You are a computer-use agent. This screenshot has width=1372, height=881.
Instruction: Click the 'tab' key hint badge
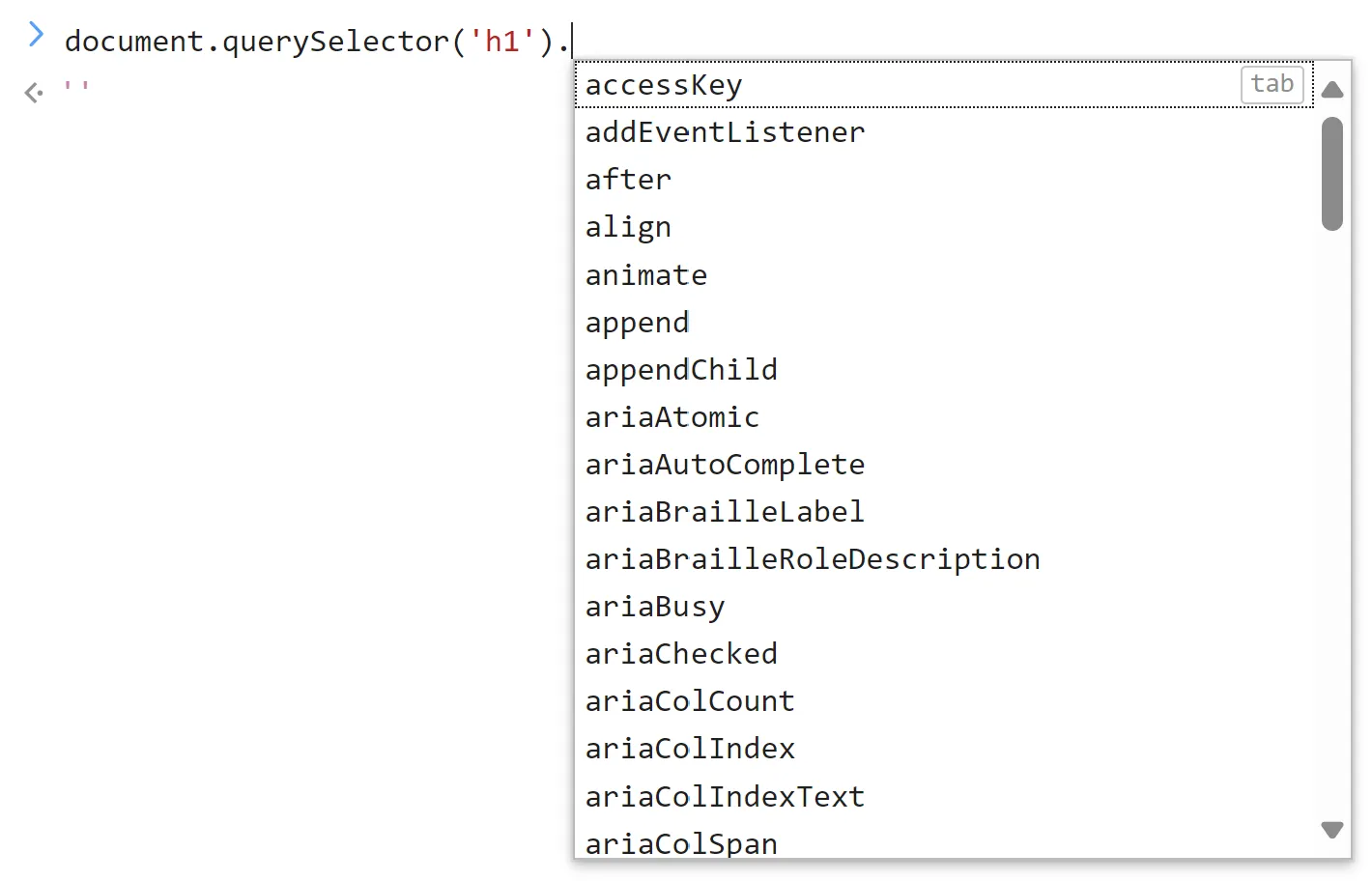tap(1272, 84)
